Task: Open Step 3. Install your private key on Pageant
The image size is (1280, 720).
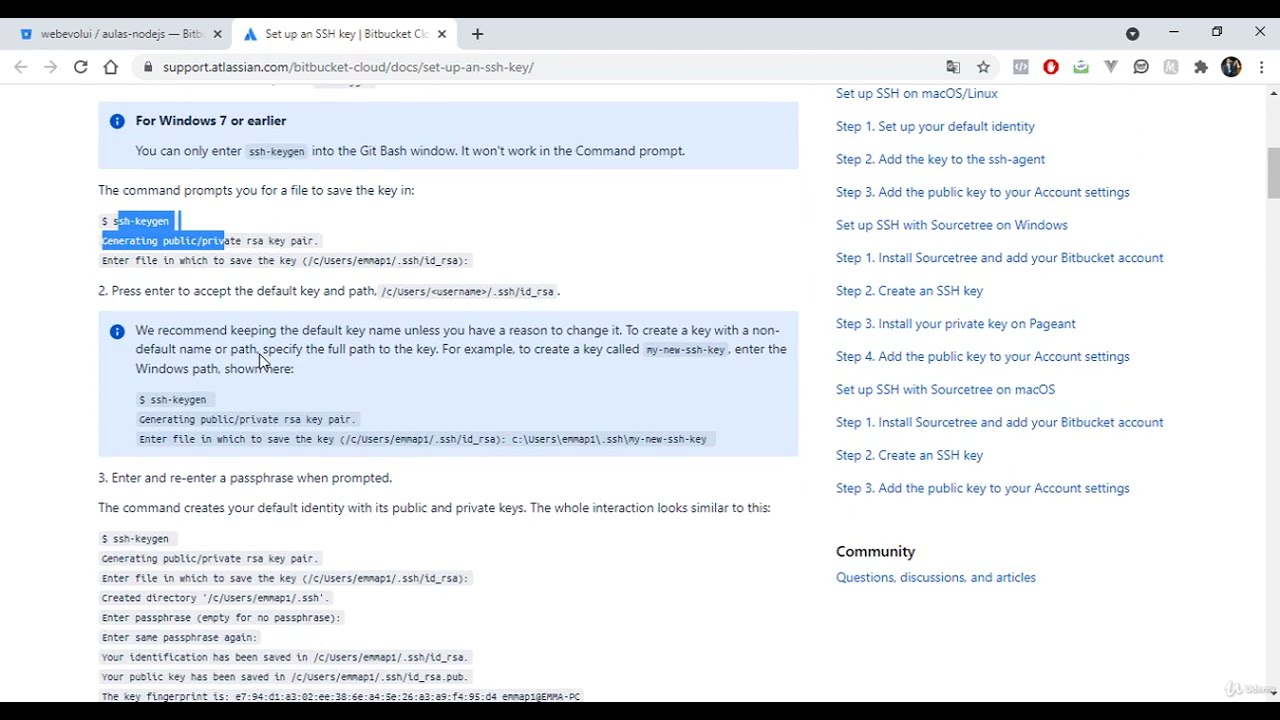Action: [955, 324]
